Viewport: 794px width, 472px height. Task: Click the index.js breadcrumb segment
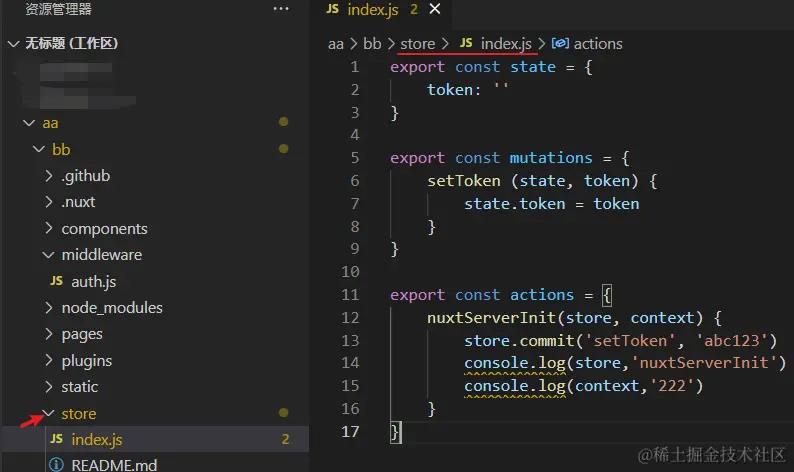pyautogui.click(x=506, y=44)
